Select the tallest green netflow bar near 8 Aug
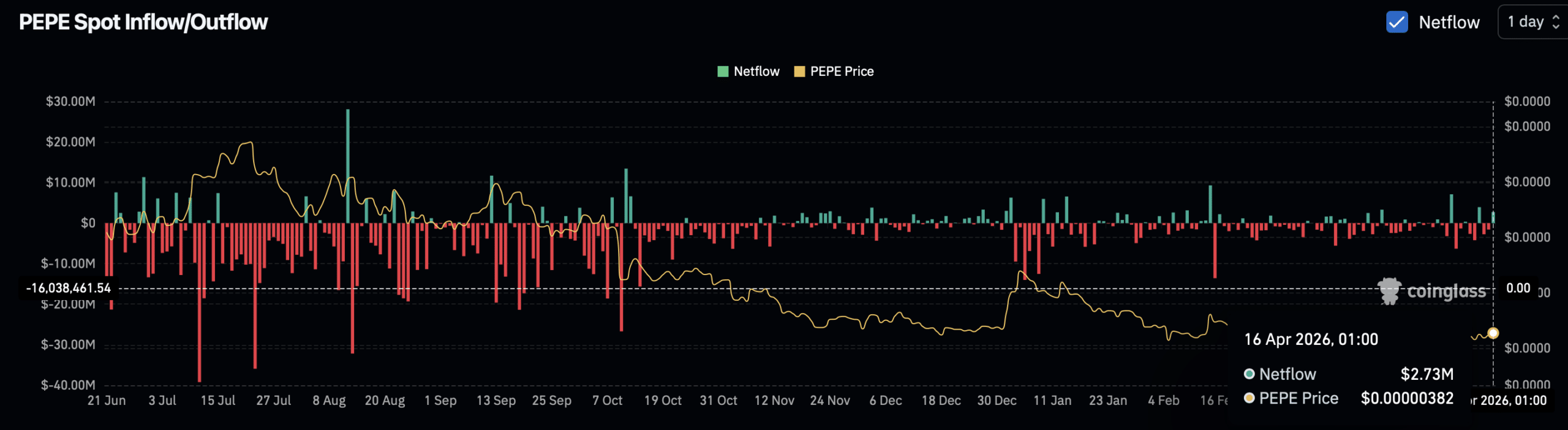 tap(348, 165)
